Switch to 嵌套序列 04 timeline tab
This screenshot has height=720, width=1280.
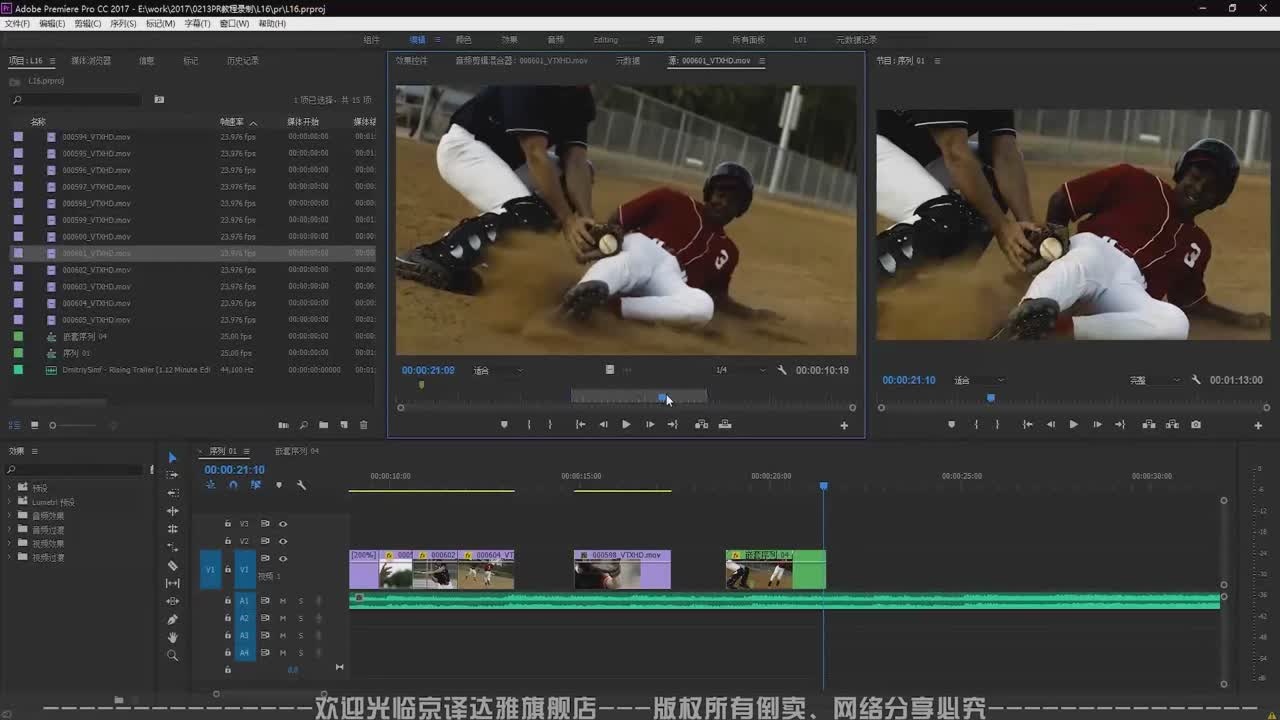(x=297, y=451)
